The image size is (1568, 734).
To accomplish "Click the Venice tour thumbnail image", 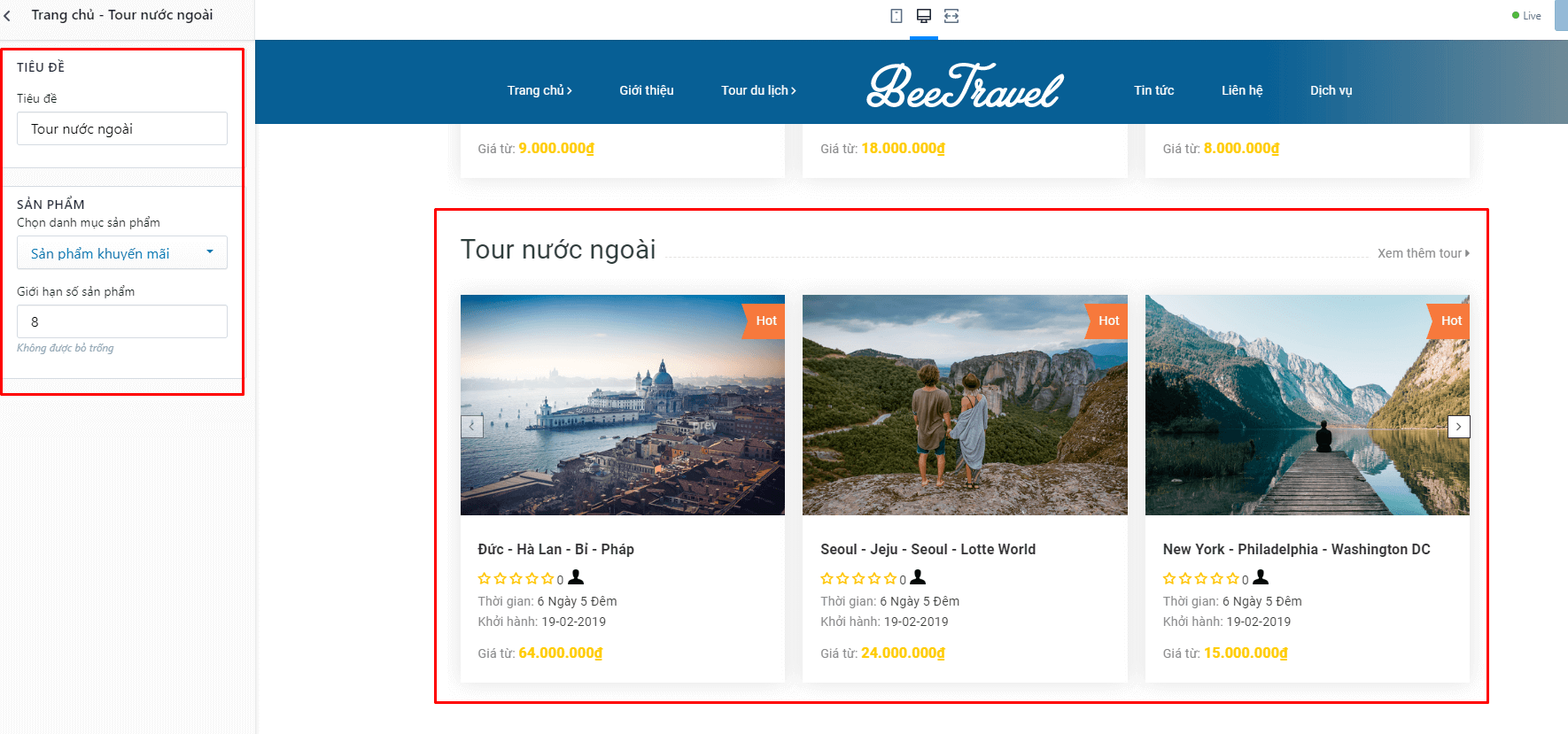I will (623, 405).
